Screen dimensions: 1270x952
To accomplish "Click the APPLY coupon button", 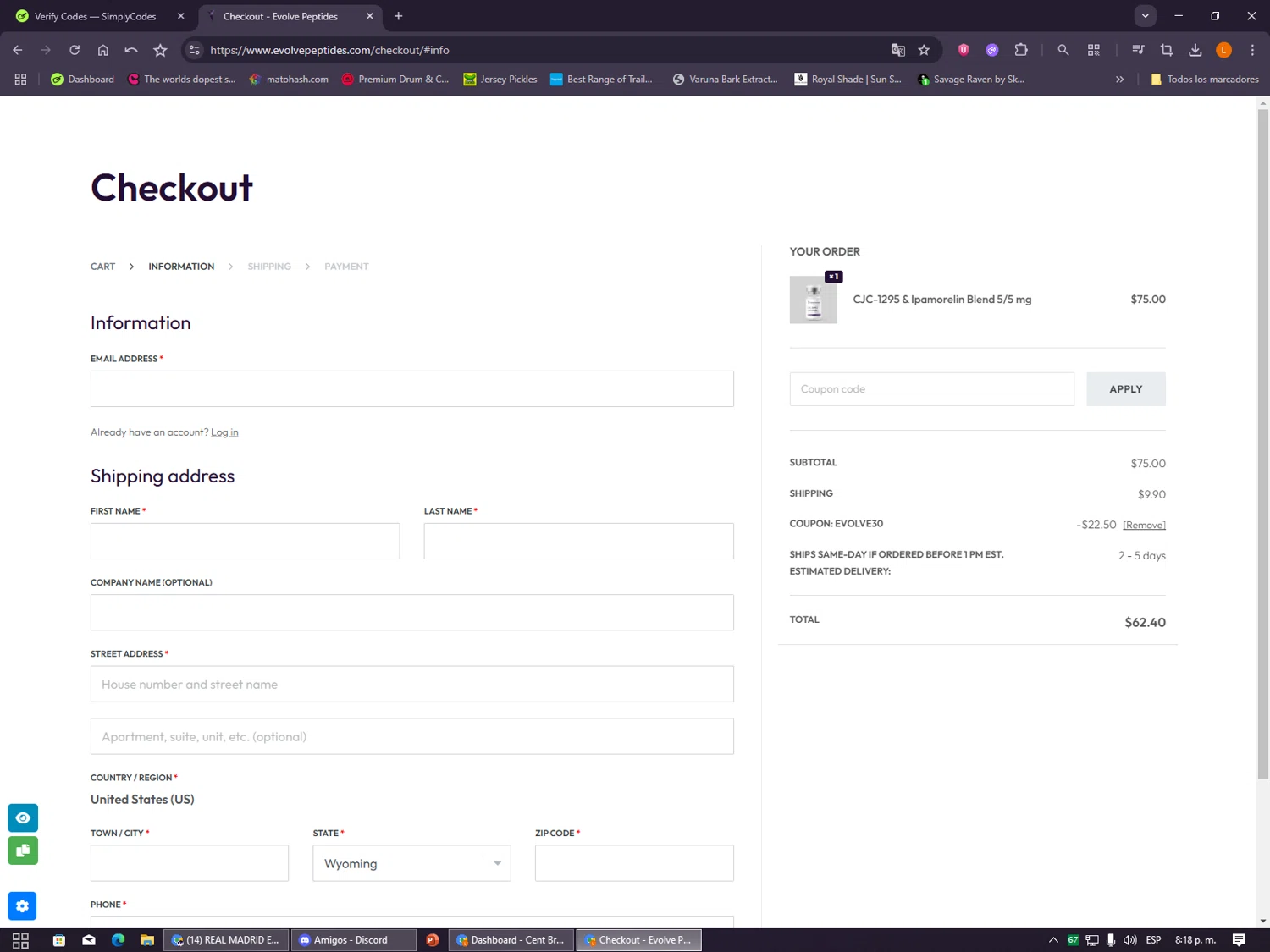I will coord(1125,389).
